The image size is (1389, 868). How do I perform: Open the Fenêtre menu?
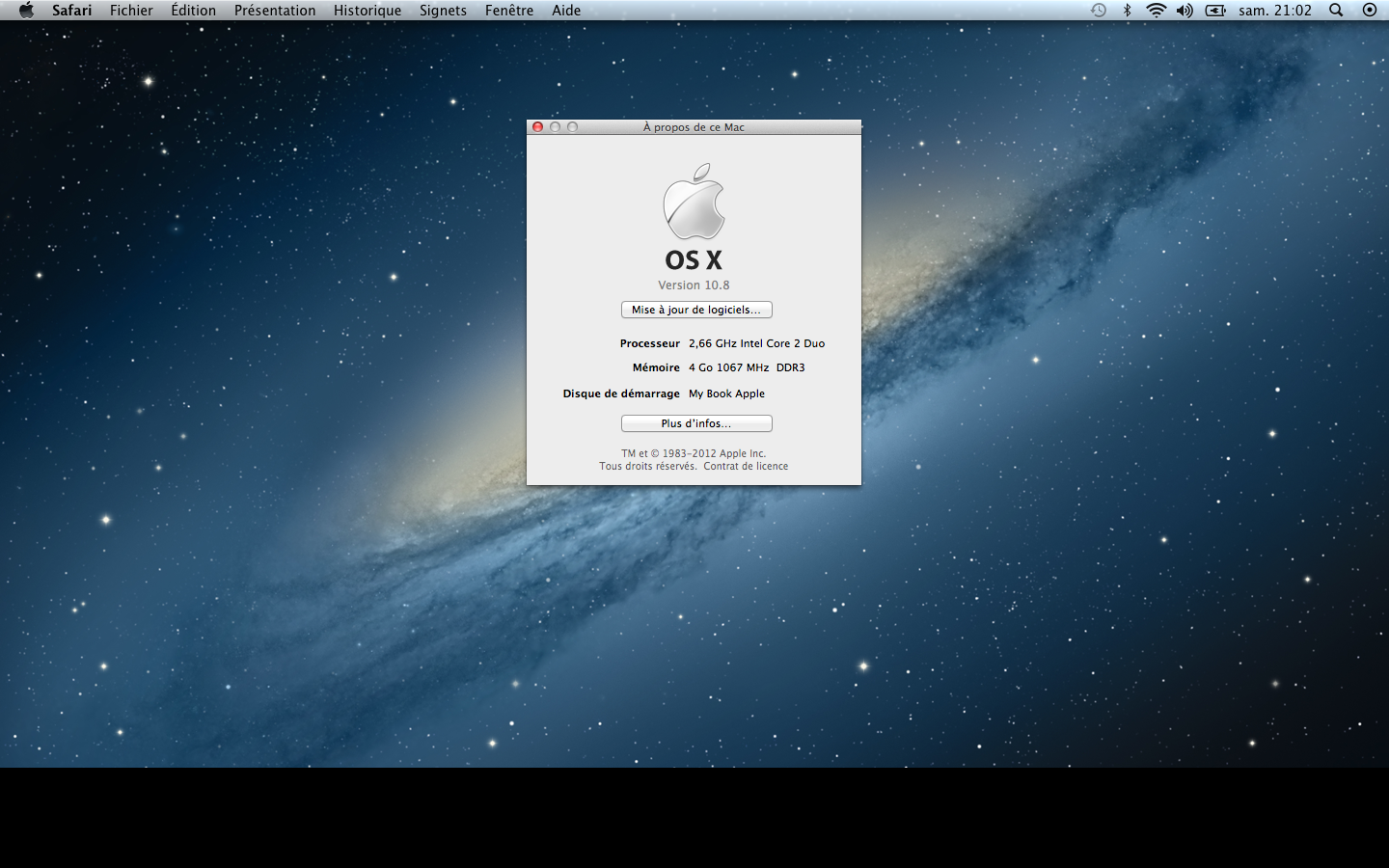[x=509, y=10]
